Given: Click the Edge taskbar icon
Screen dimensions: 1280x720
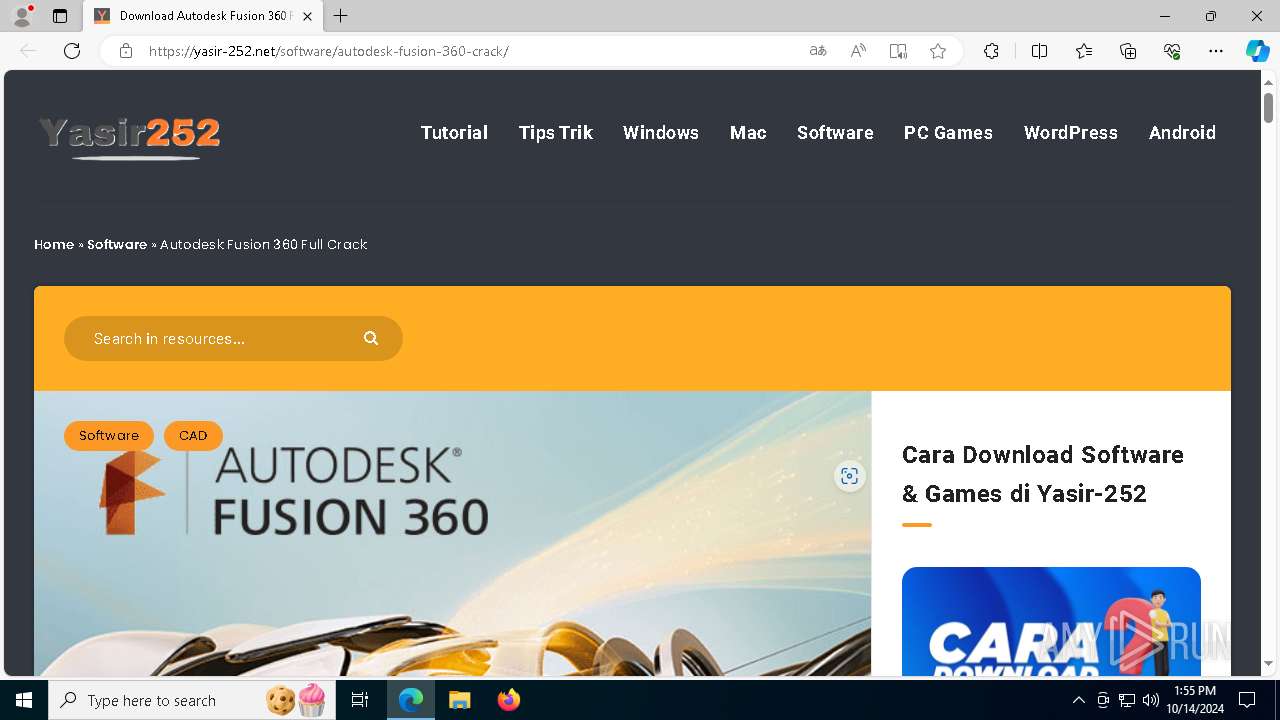Looking at the screenshot, I should [411, 700].
